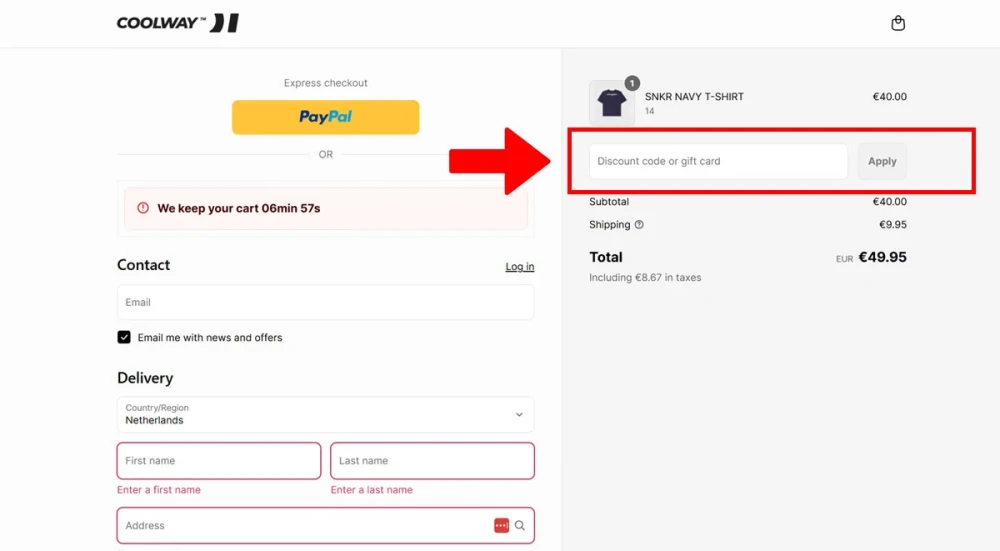The image size is (1000, 551).
Task: Follow the Log in link
Action: pos(520,267)
